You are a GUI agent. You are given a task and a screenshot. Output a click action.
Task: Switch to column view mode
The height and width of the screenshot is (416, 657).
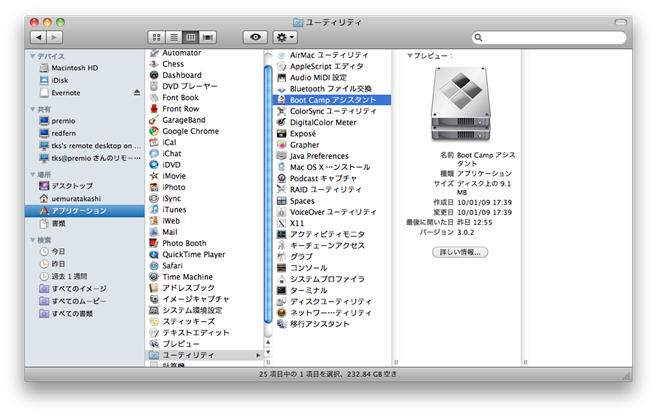pyautogui.click(x=190, y=37)
